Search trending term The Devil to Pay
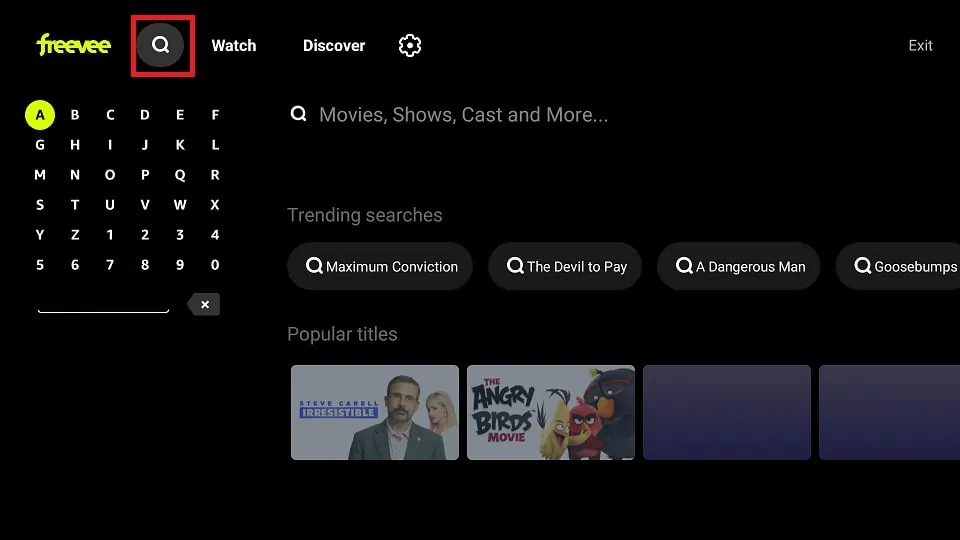This screenshot has width=960, height=540. (565, 266)
